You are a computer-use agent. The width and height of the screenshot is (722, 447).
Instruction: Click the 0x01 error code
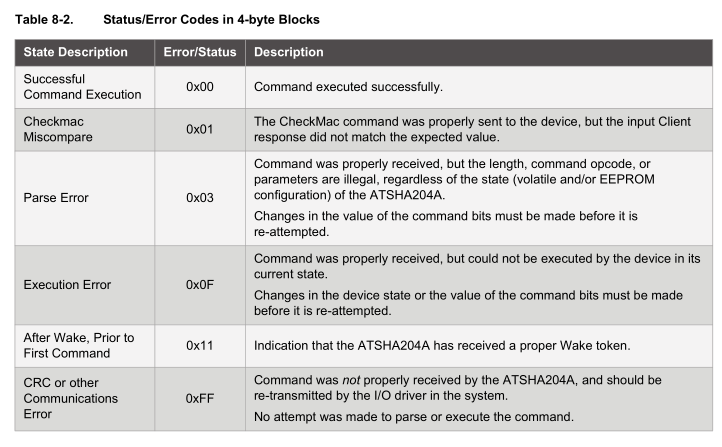click(200, 130)
